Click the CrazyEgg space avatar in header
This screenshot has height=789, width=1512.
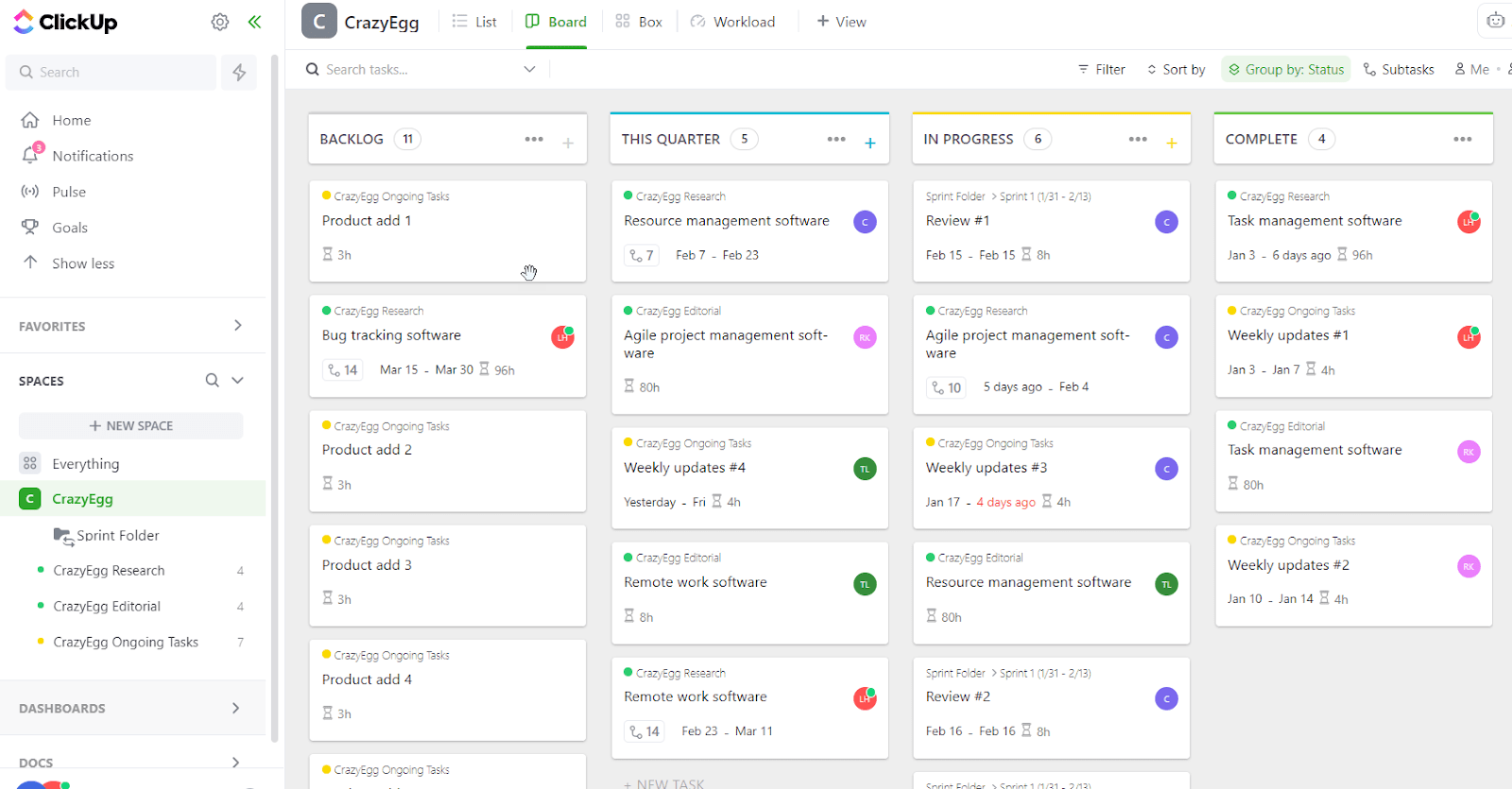[x=319, y=21]
